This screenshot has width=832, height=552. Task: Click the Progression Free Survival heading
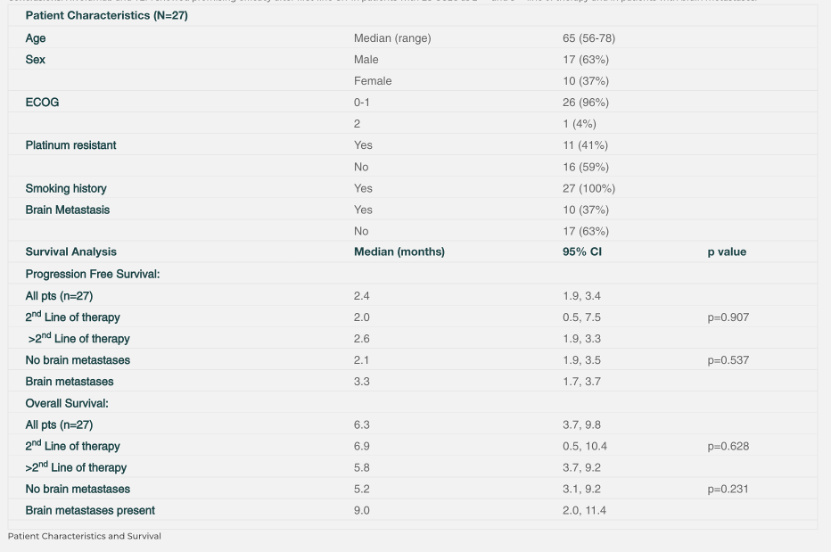pyautogui.click(x=93, y=274)
